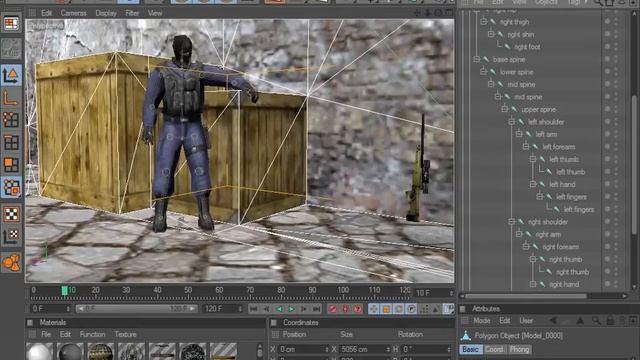Open Materials Texture menu
640x360 pixels.
coord(125,334)
